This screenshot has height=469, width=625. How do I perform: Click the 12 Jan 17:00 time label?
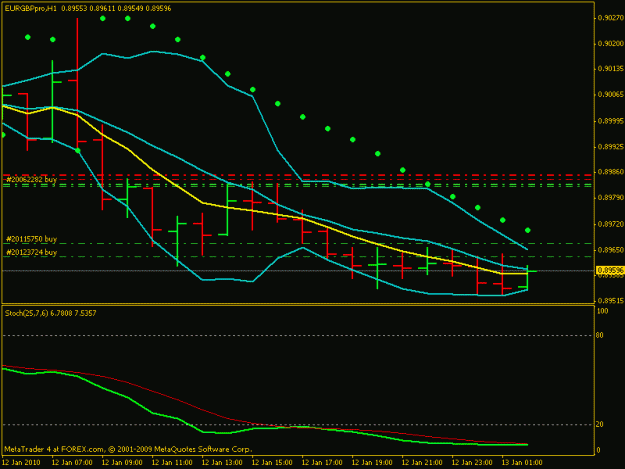click(x=322, y=463)
